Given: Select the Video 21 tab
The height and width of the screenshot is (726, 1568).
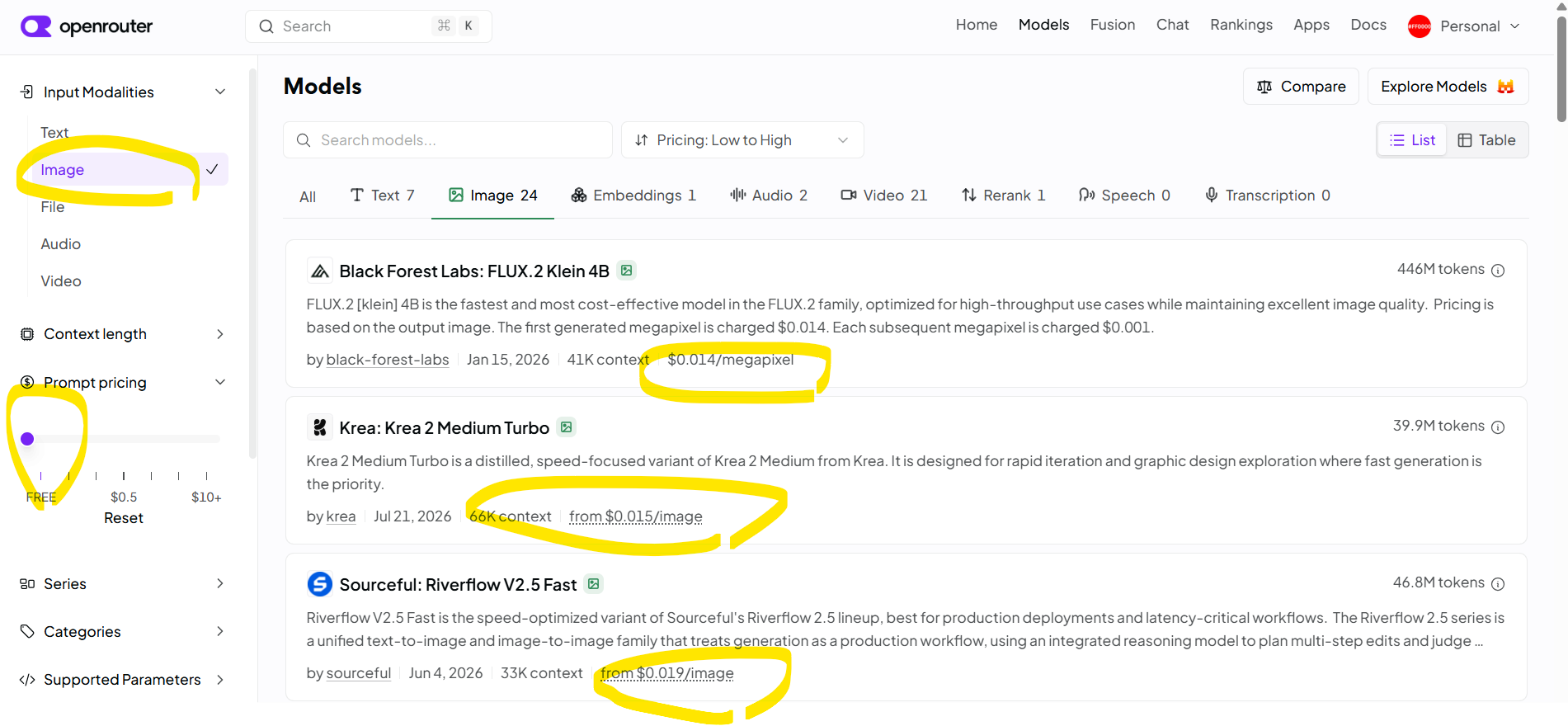Looking at the screenshot, I should pyautogui.click(x=884, y=196).
